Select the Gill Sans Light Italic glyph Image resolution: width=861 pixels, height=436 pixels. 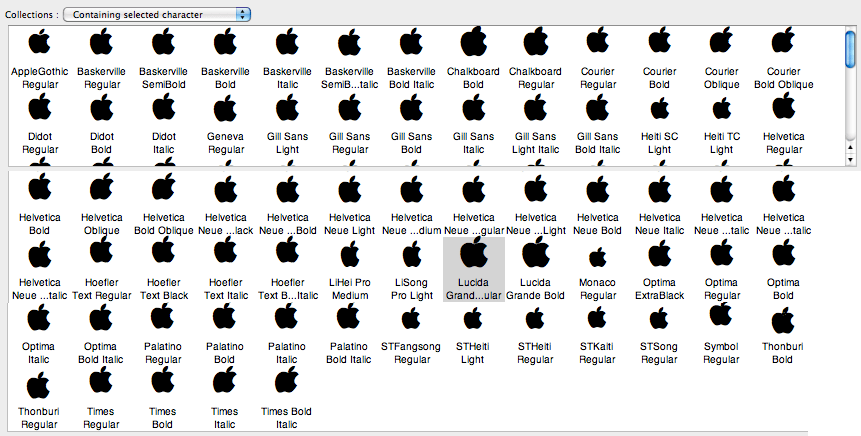click(535, 108)
